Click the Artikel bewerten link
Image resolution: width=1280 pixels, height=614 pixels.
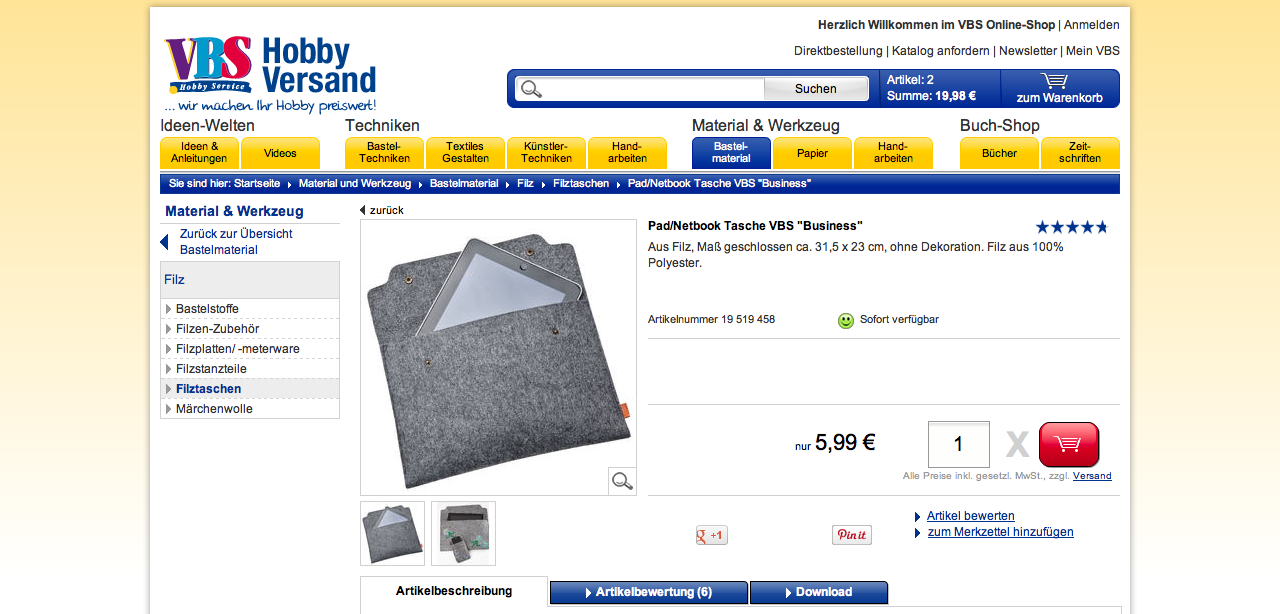(970, 516)
